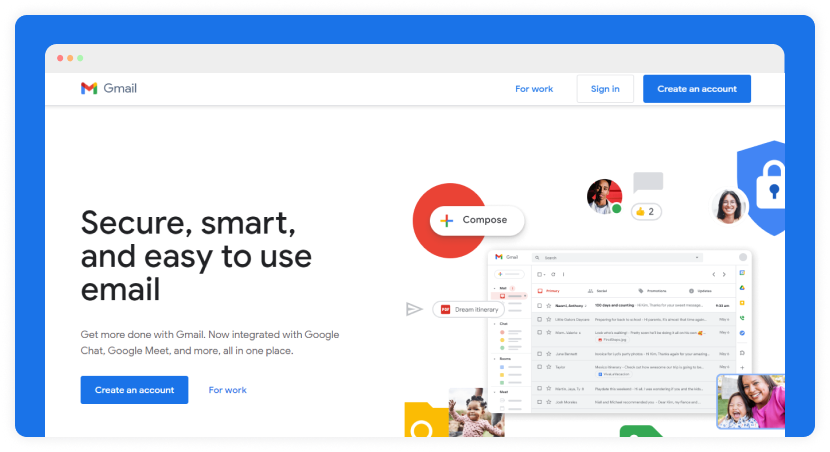
Task: Star the Naomi, Anthony email
Action: (549, 305)
